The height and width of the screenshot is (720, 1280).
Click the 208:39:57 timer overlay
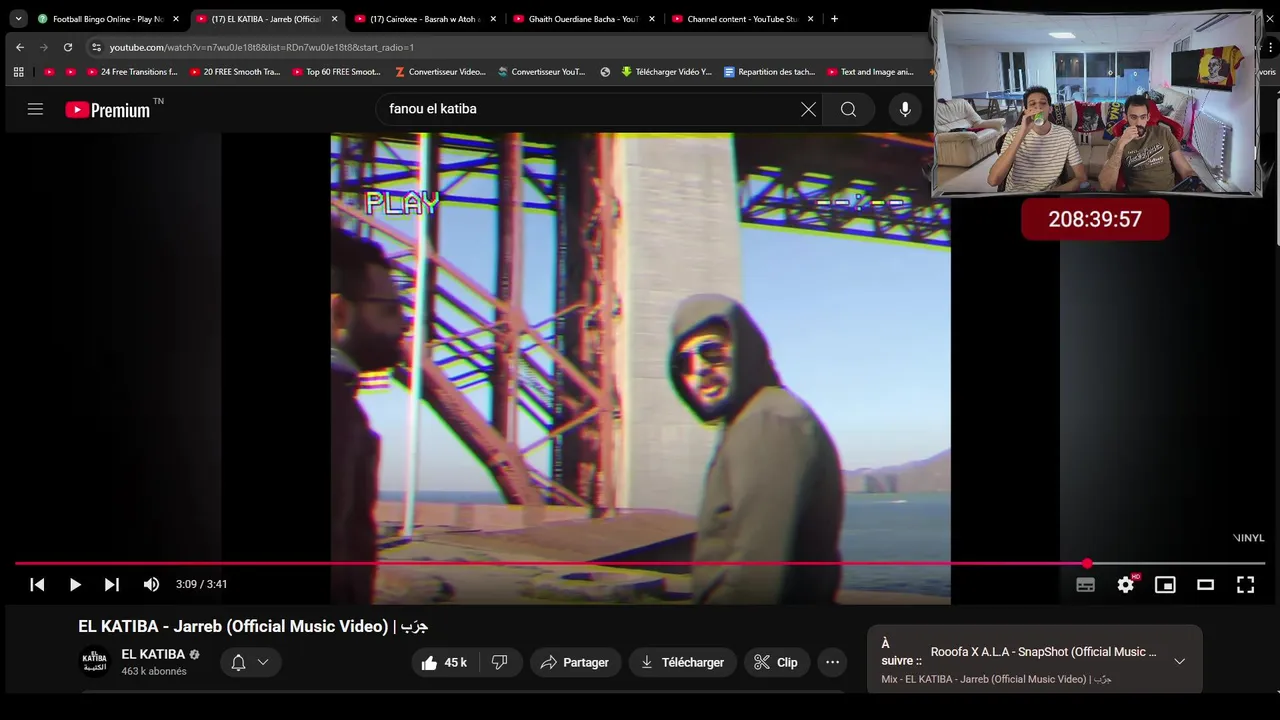(1095, 219)
